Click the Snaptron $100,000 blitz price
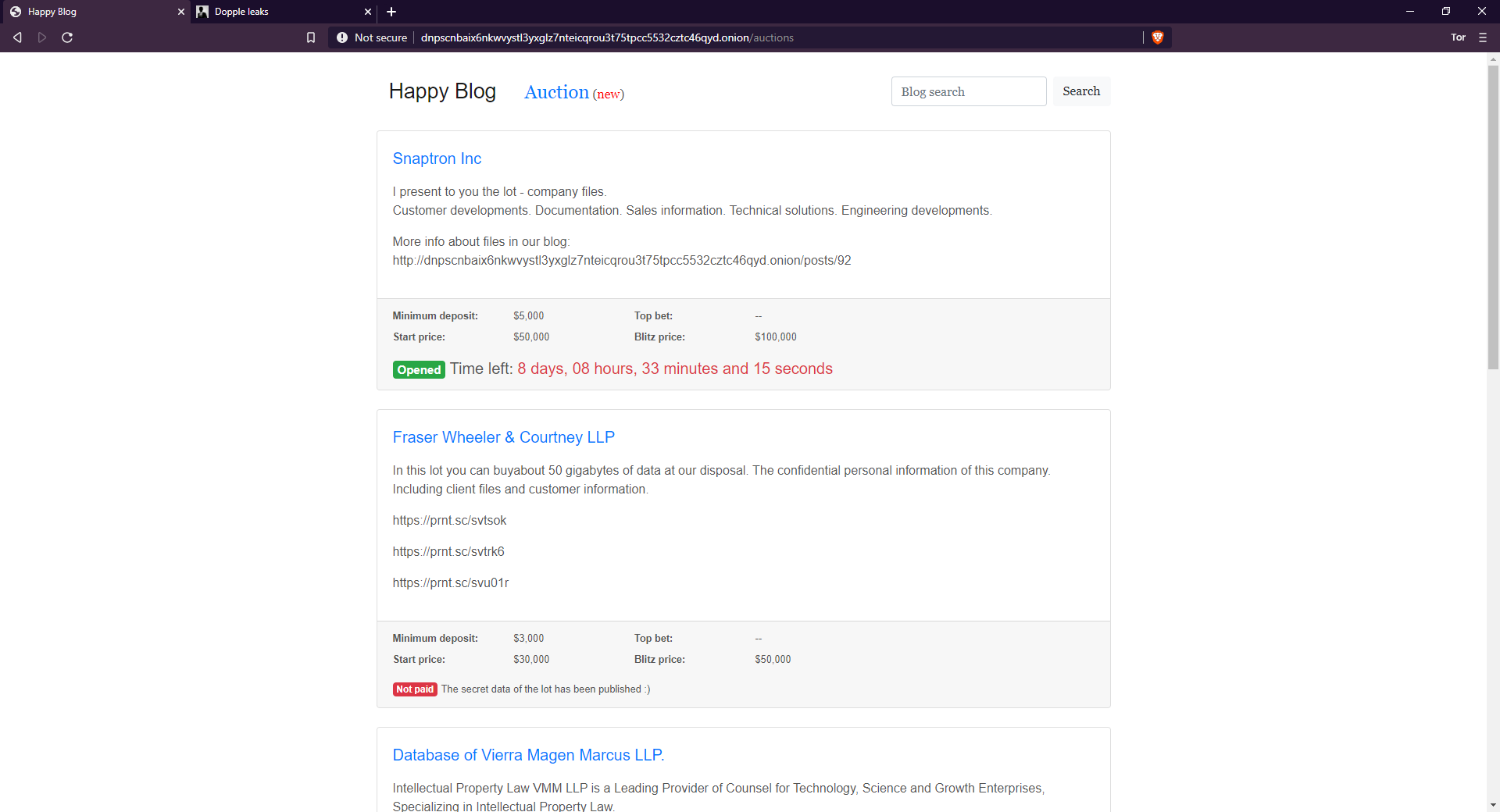This screenshot has width=1500, height=812. (776, 337)
